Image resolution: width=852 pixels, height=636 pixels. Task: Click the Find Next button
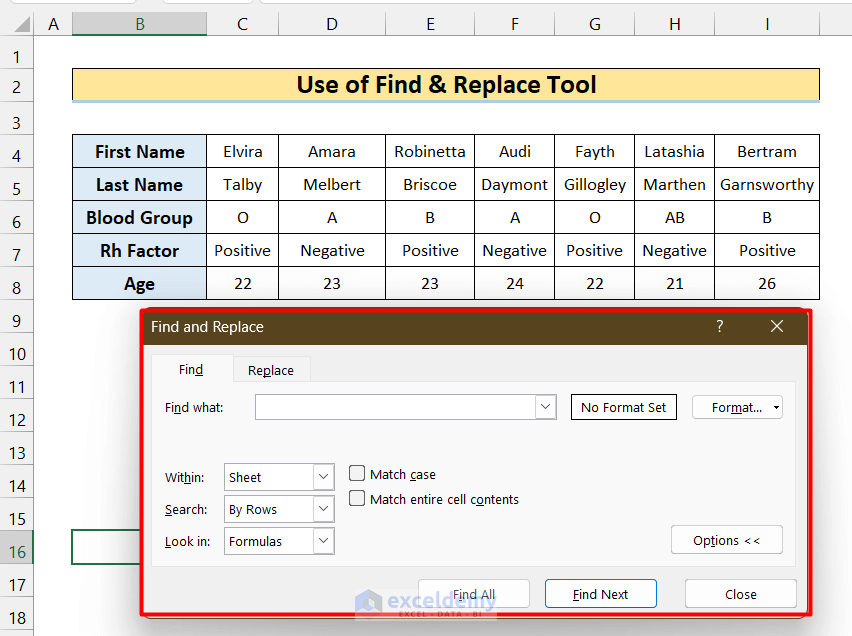600,594
